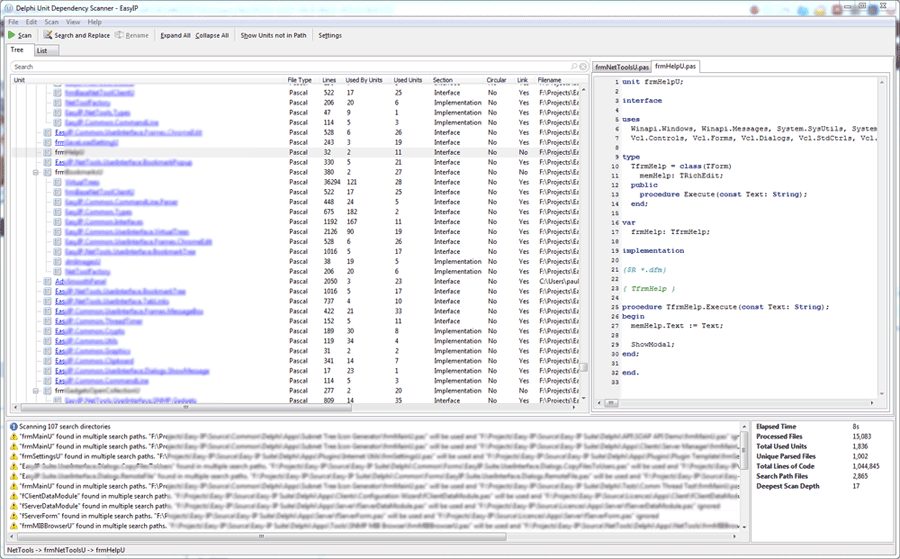Click the green Scan play icon
The height and width of the screenshot is (559, 900).
point(12,35)
